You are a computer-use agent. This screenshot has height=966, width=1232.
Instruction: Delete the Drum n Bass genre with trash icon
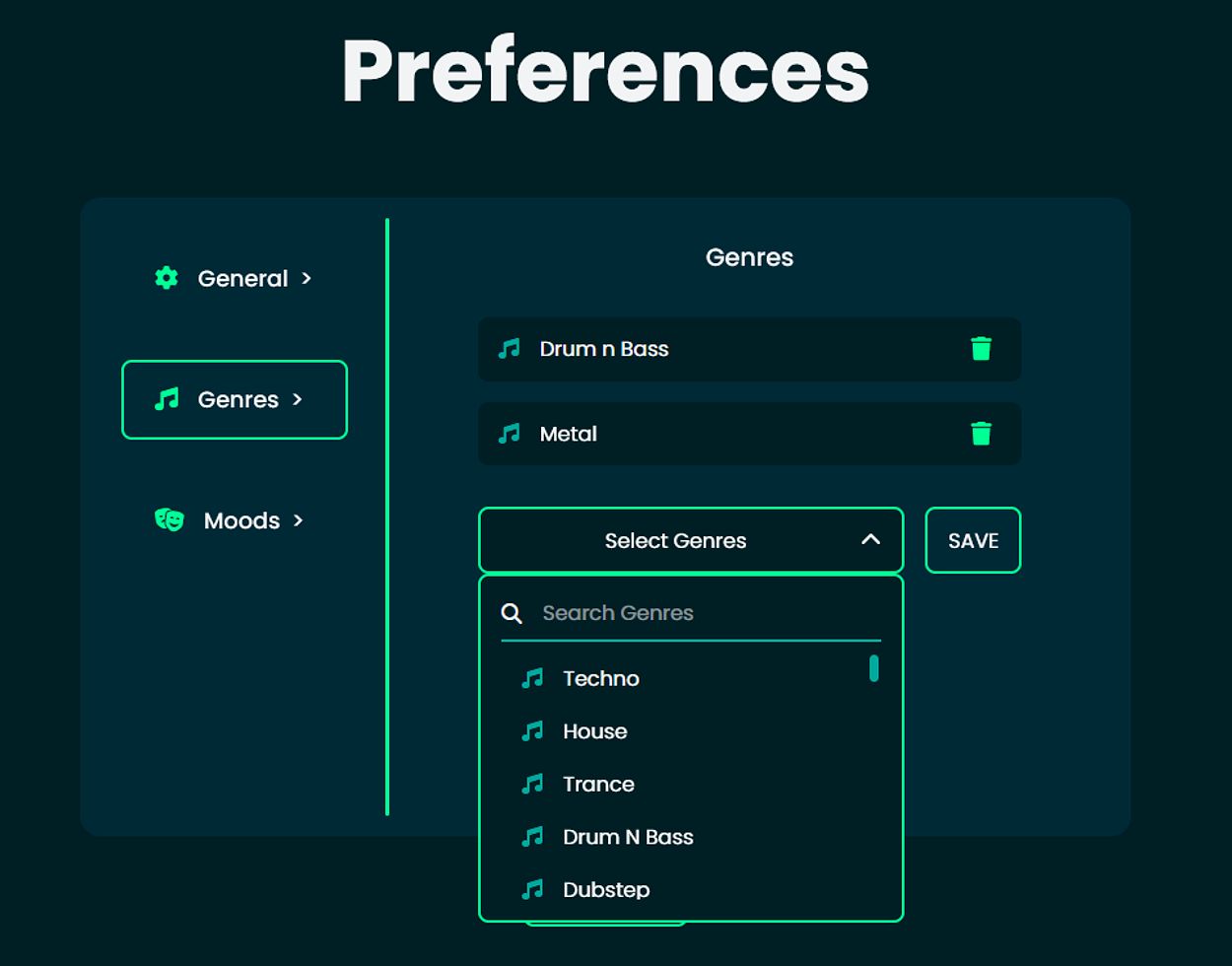981,349
